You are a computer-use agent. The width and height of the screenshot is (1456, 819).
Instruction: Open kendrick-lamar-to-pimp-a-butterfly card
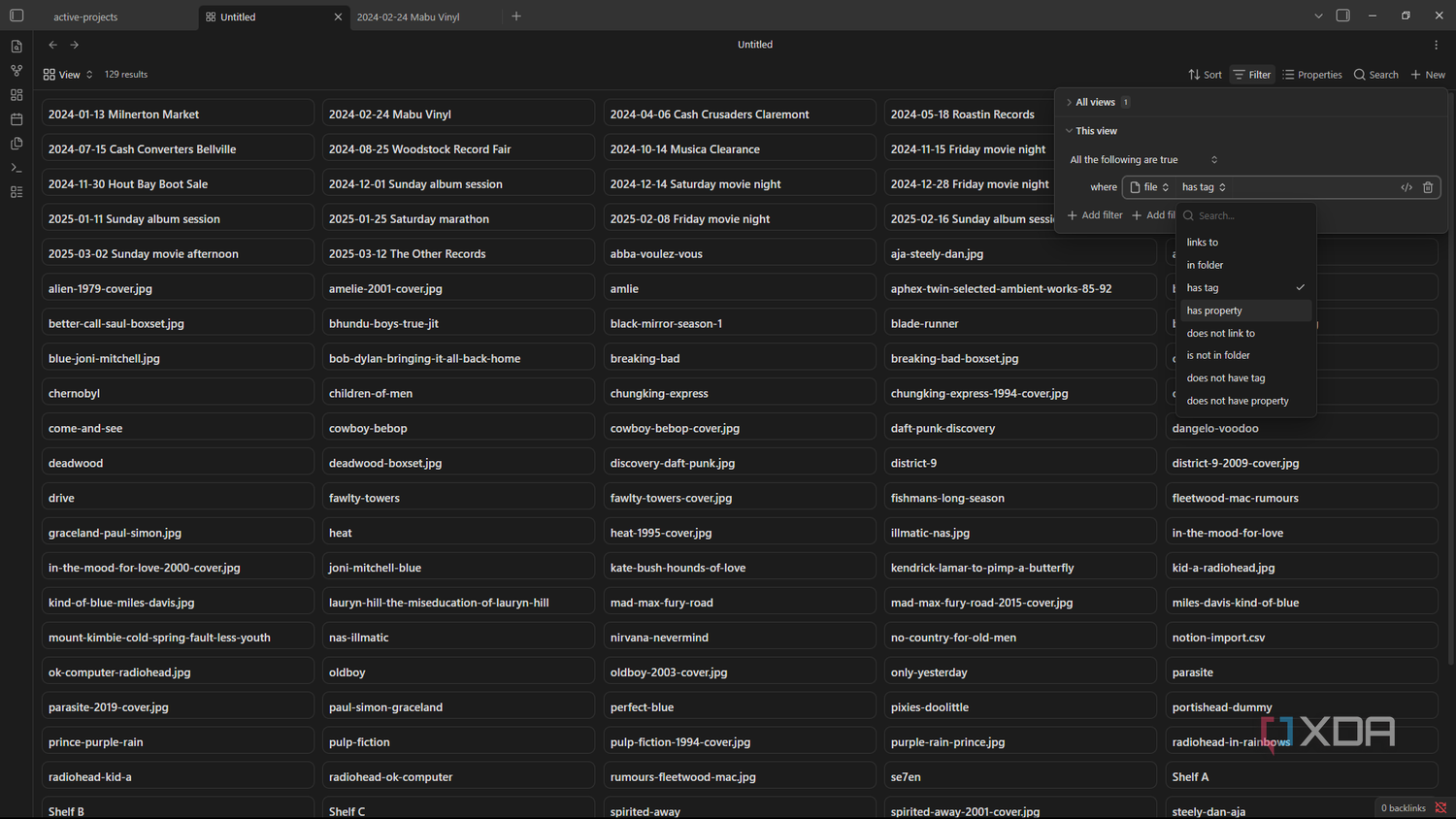[1020, 569]
